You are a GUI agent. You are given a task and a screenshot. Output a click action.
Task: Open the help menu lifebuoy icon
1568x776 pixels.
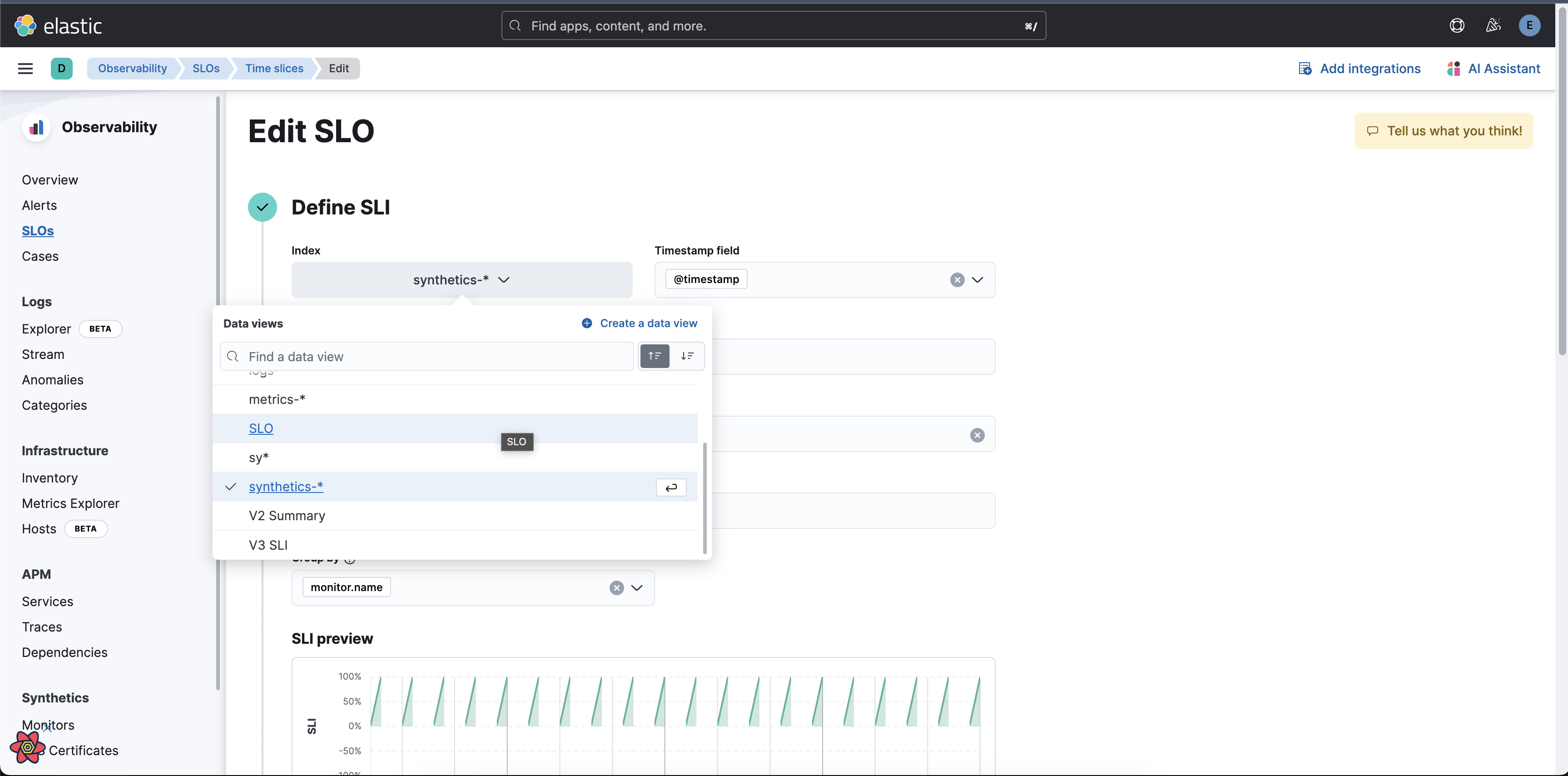click(1457, 25)
